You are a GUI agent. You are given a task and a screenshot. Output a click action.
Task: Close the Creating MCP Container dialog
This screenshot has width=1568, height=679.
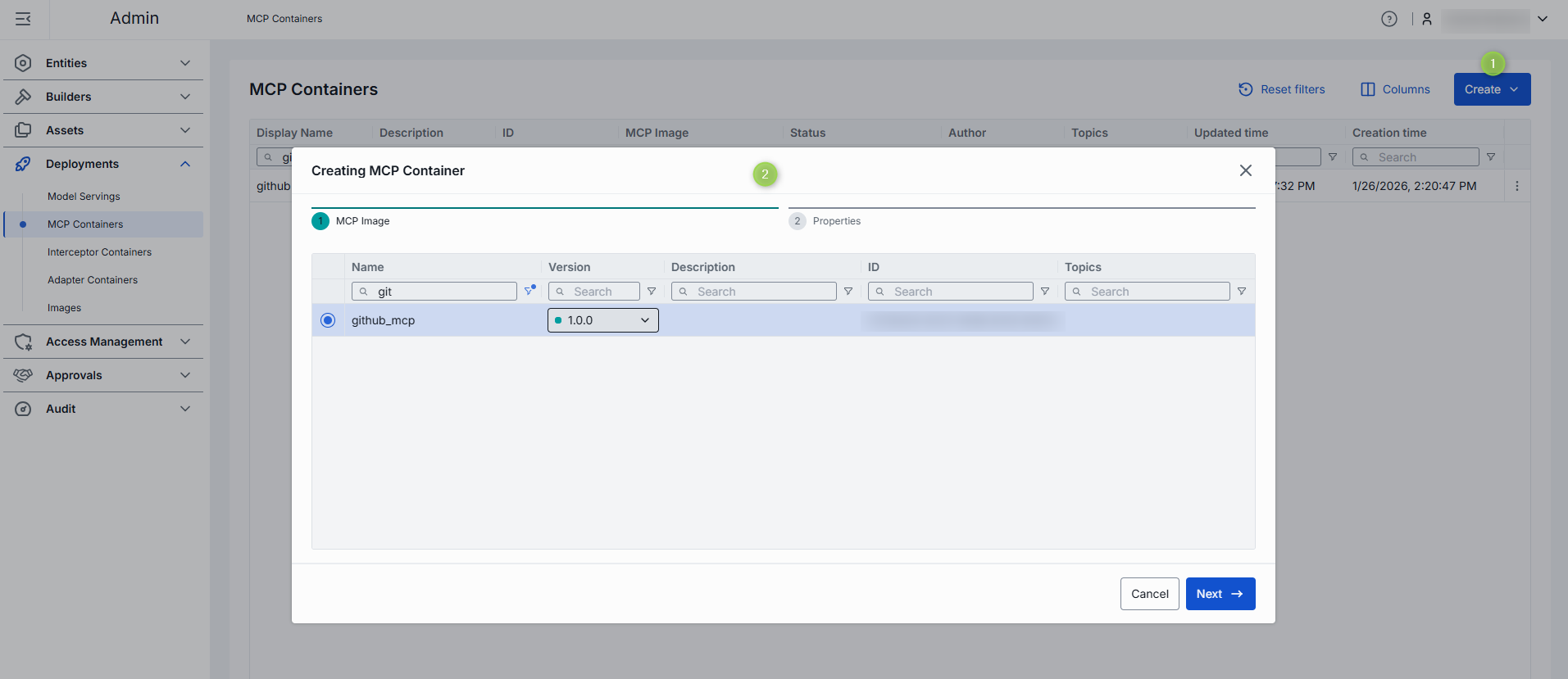click(1245, 170)
